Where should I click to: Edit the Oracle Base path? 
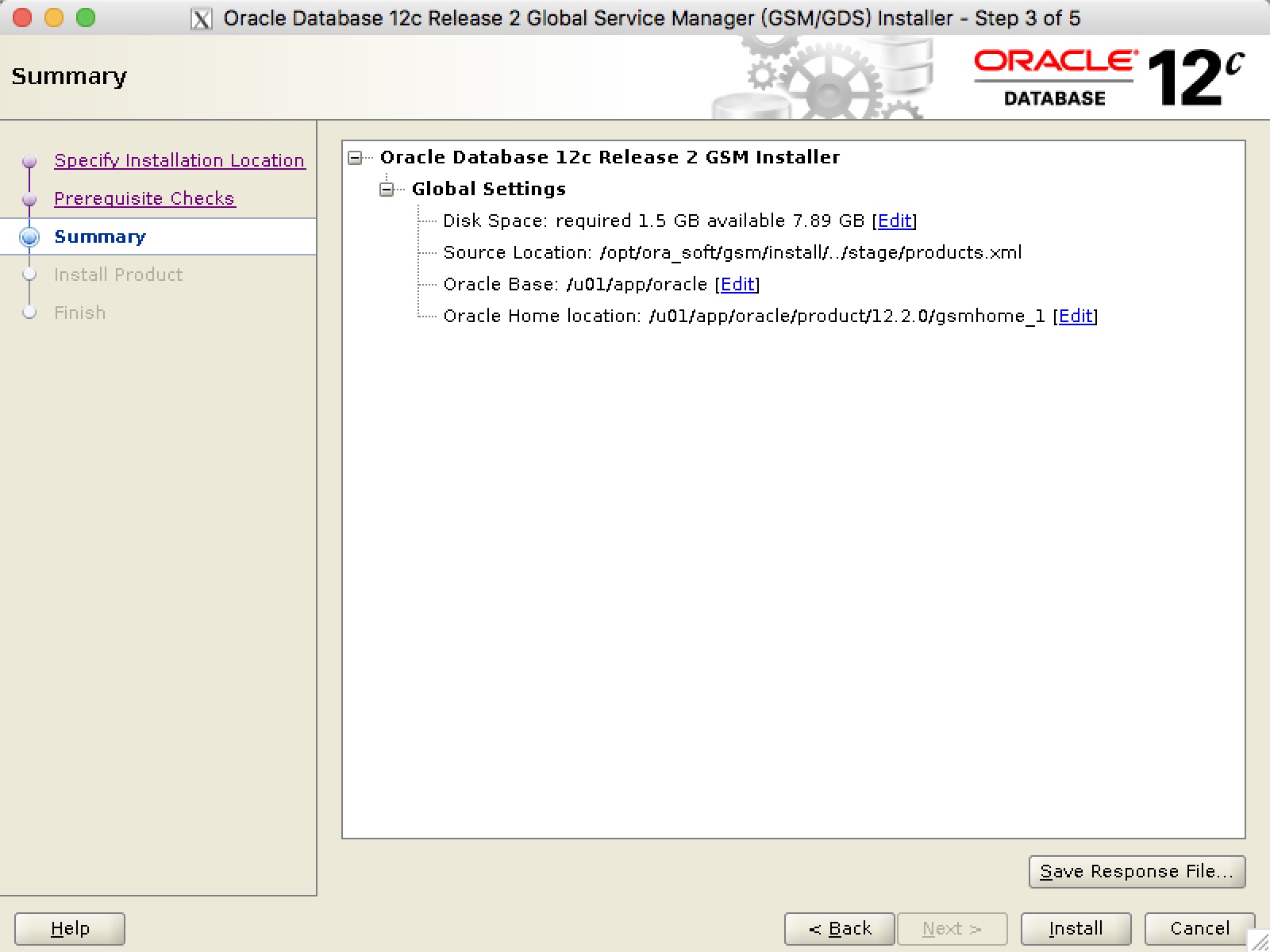(737, 284)
